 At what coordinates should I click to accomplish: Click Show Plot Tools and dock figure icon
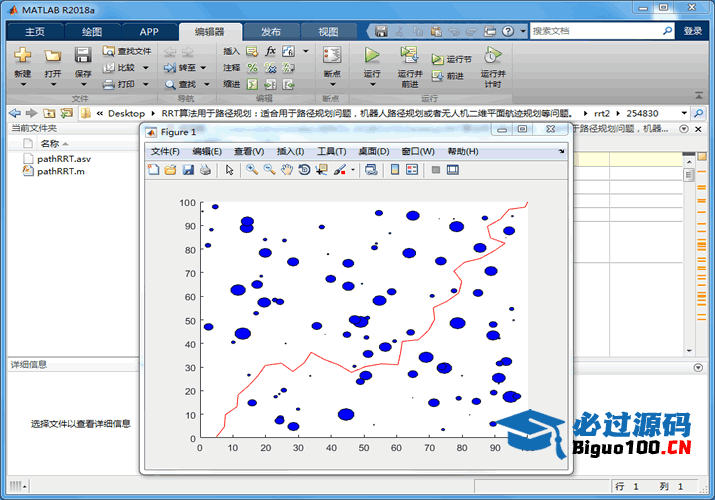pyautogui.click(x=453, y=170)
